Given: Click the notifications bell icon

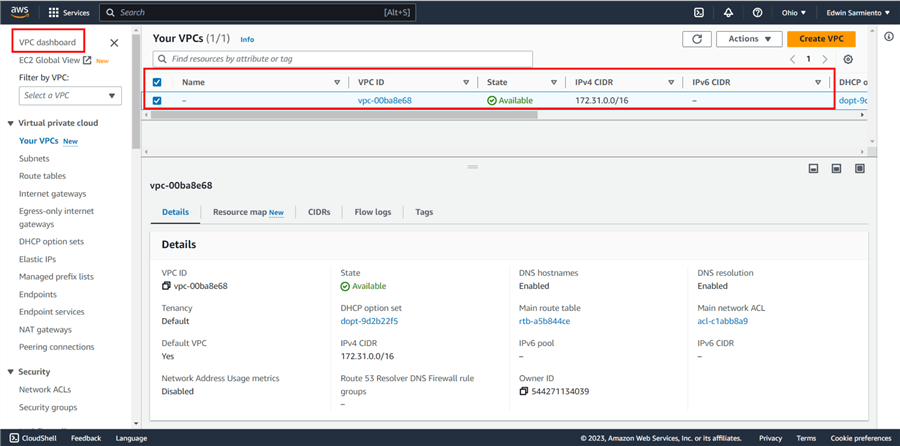Looking at the screenshot, I should tap(729, 13).
